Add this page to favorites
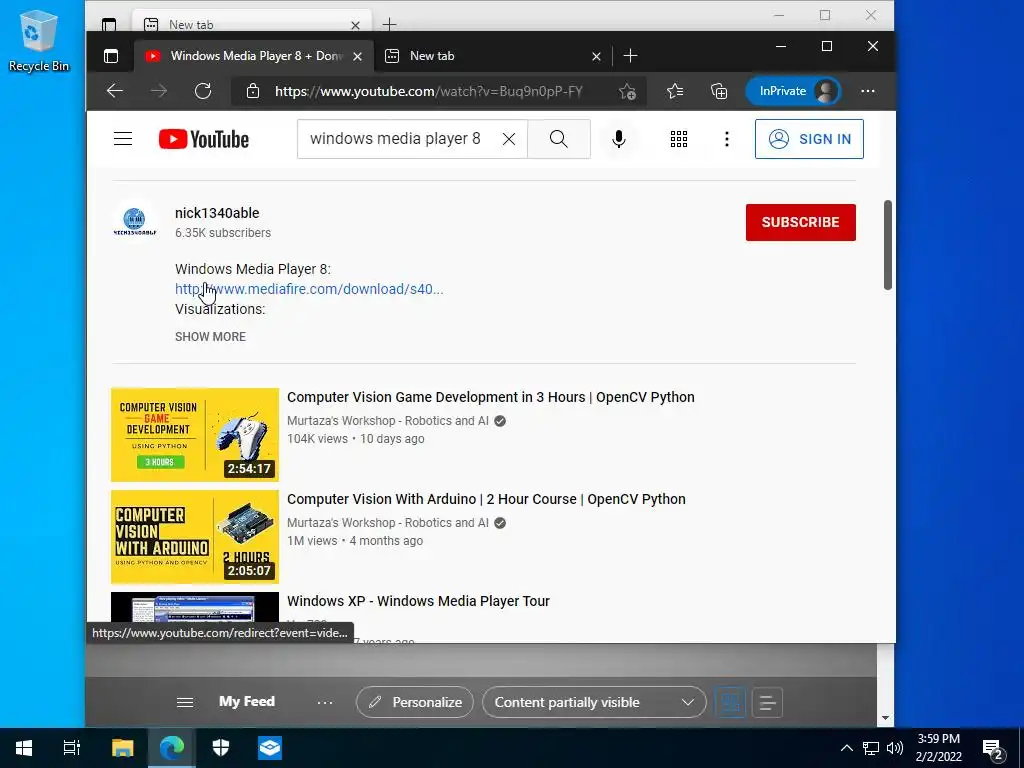Screen dimensions: 1024x768 [x=628, y=91]
